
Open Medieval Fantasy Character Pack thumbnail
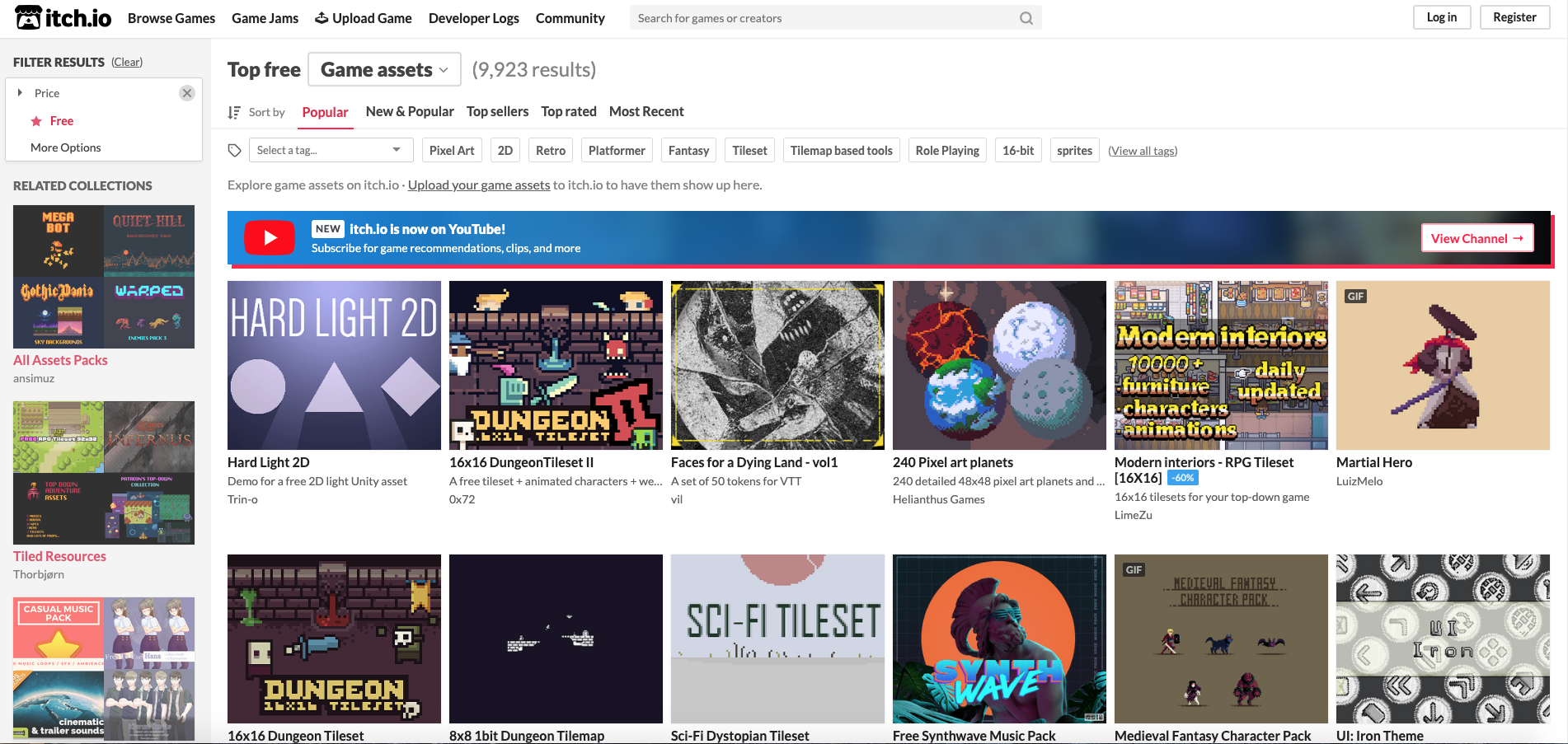[1221, 639]
